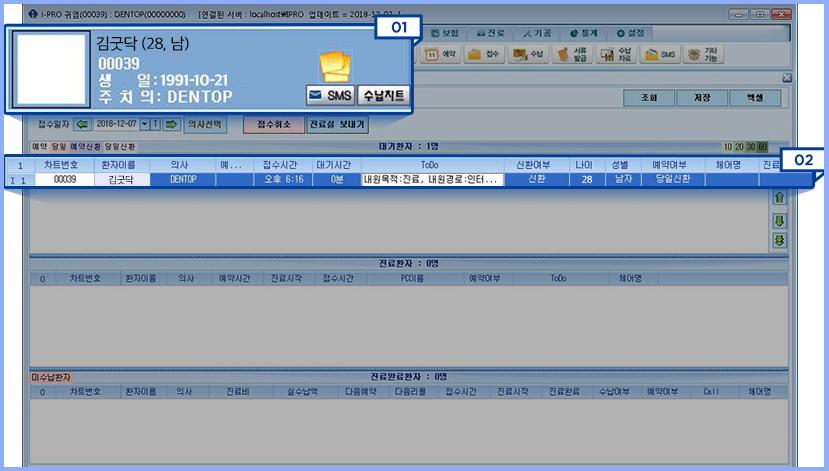
Task: Click the T (today) button beside date
Action: 155,124
